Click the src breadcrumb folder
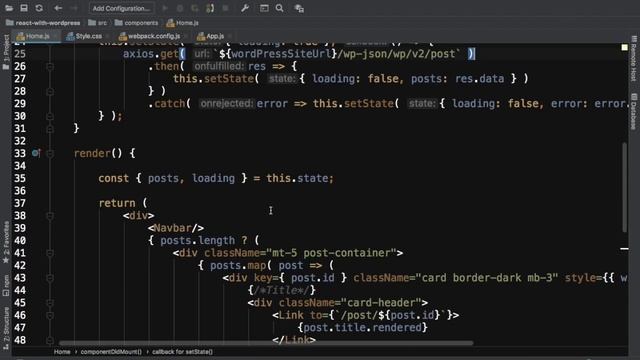The height and width of the screenshot is (360, 640). (98, 23)
